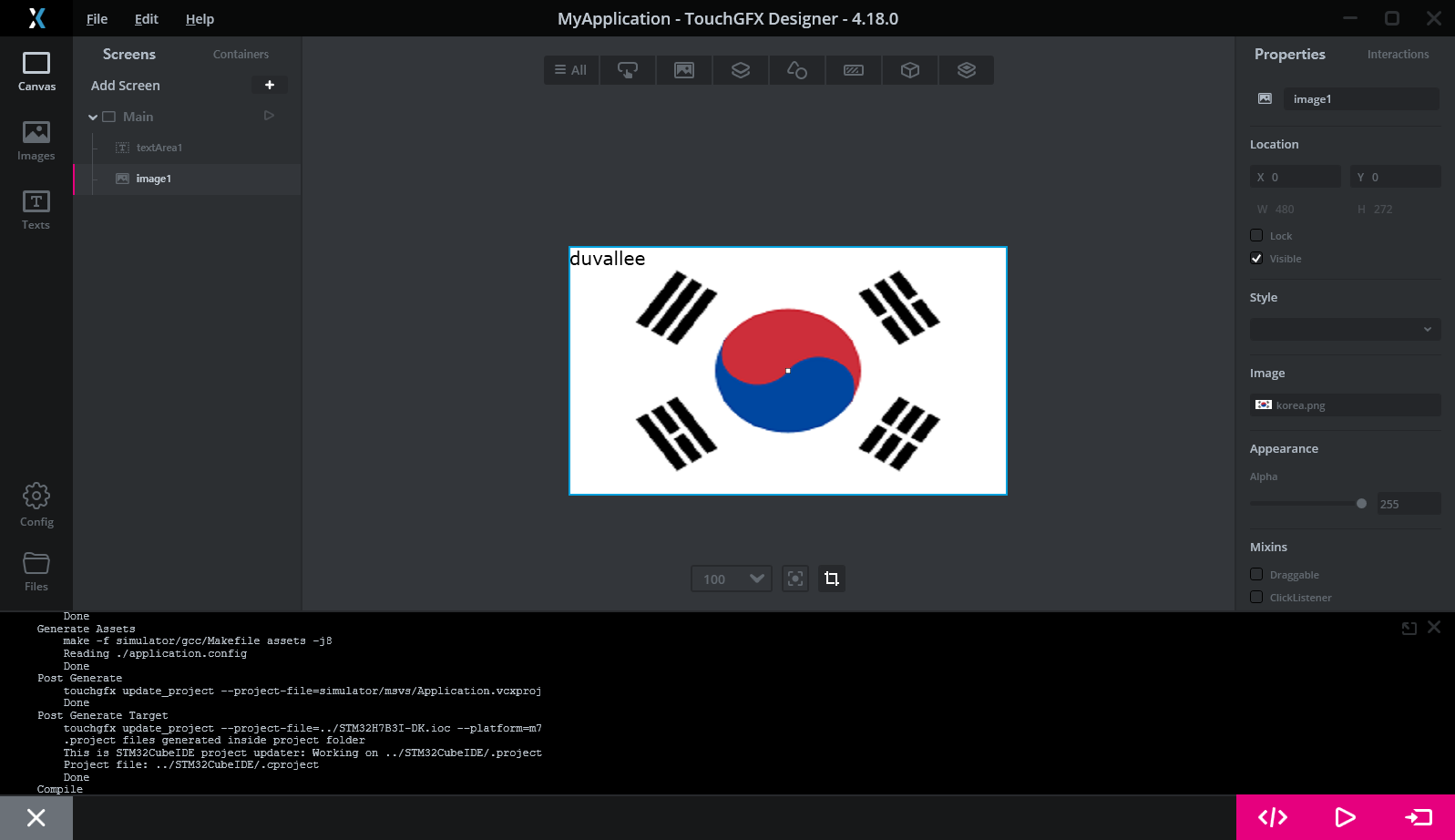Open the Canvas view in sidebar
Viewport: 1455px width, 840px height.
pyautogui.click(x=36, y=72)
